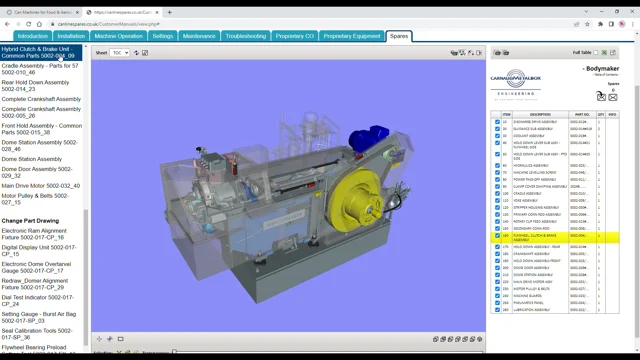Click the fourth view cube icon
The image size is (640, 360).
(458, 339)
